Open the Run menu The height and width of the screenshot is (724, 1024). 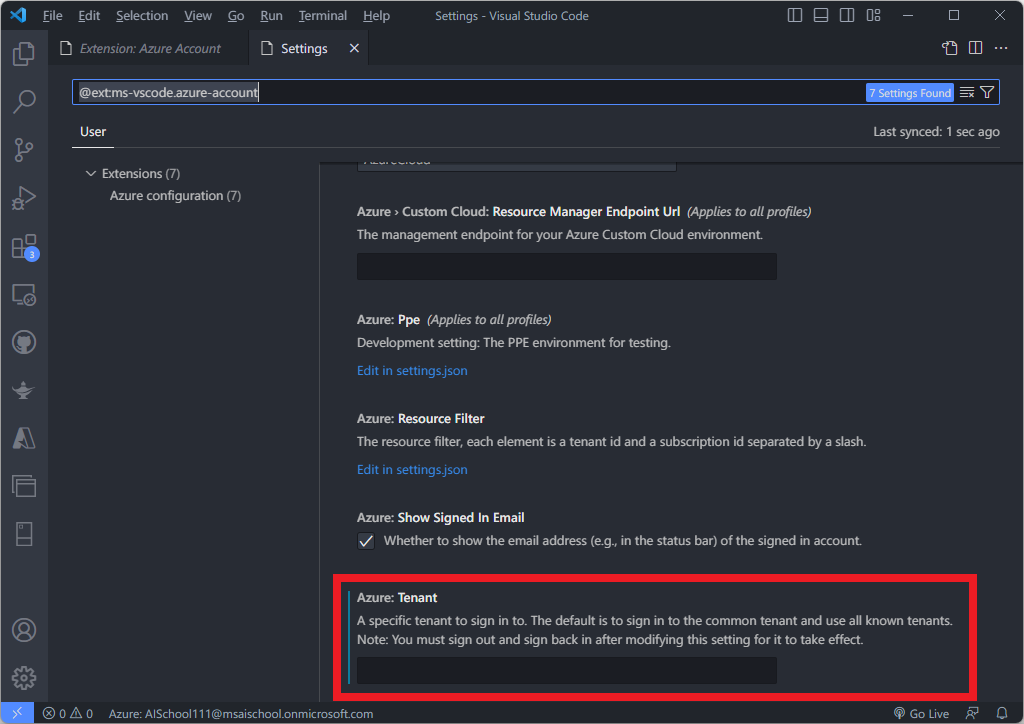pyautogui.click(x=271, y=16)
